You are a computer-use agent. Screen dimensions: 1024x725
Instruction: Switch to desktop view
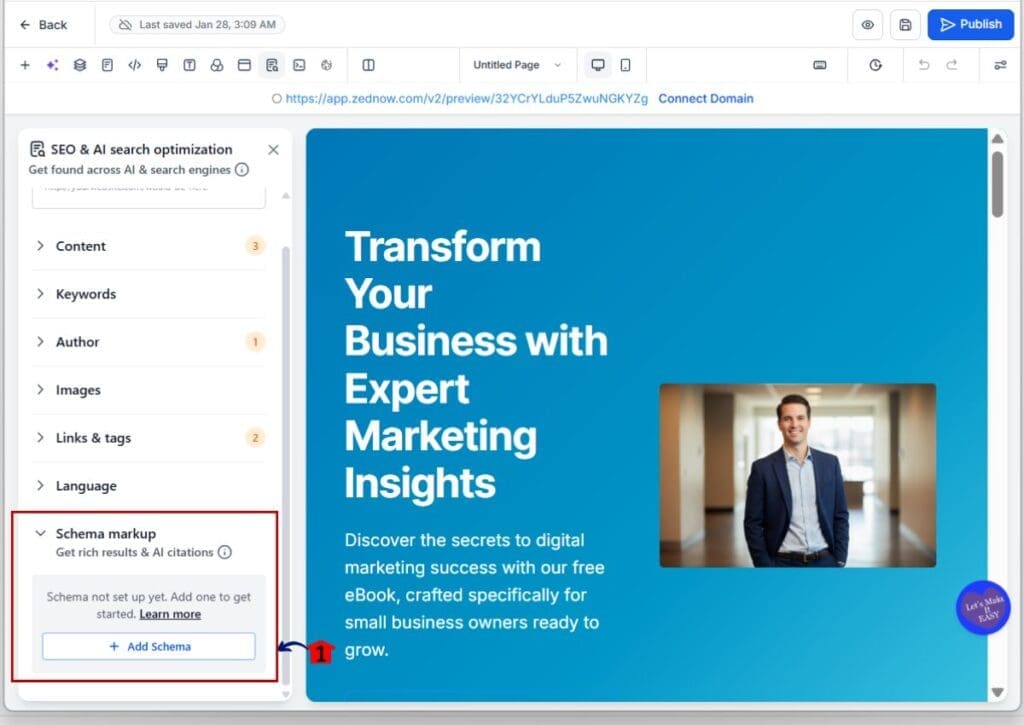[x=598, y=65]
